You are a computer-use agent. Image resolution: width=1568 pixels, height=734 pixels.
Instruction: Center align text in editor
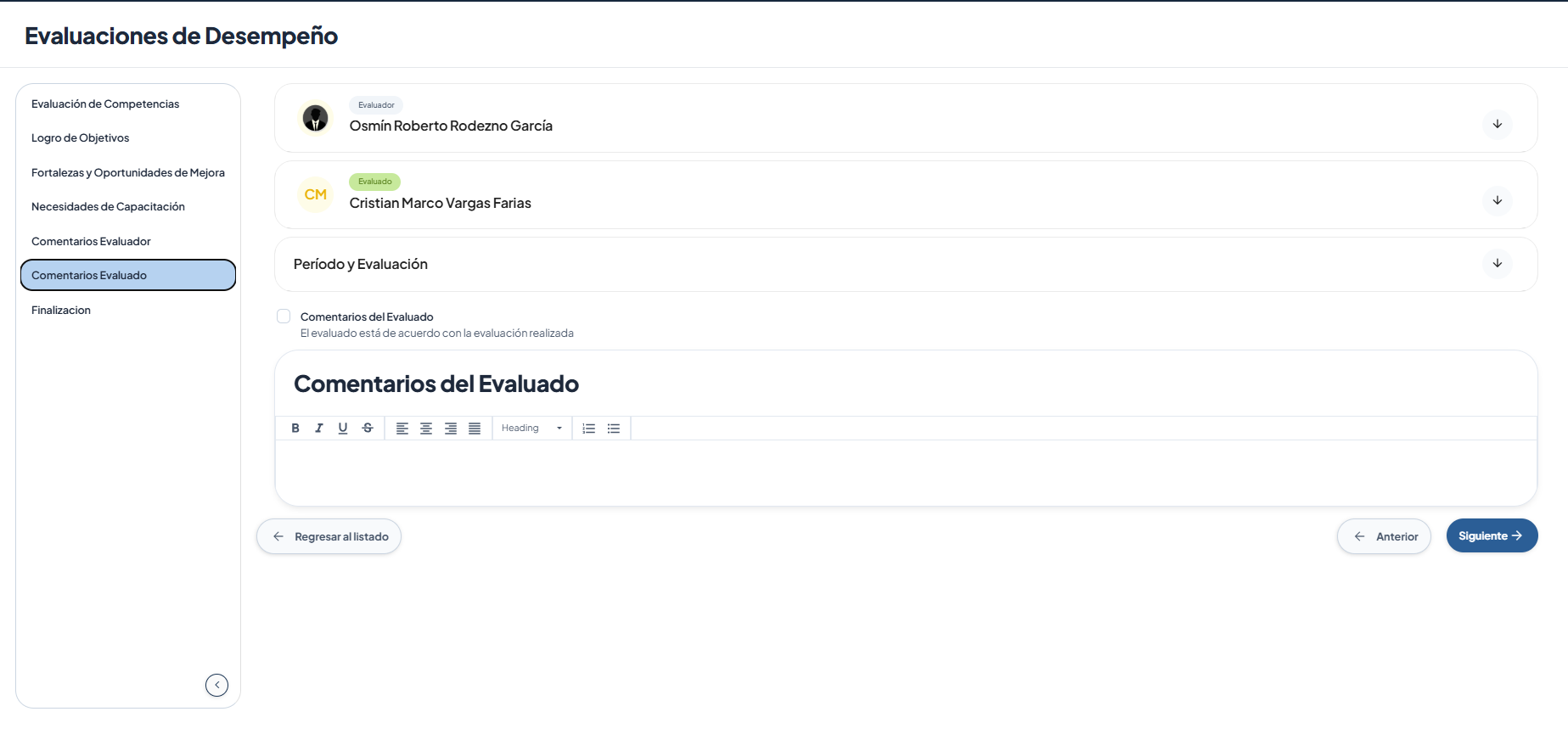(x=426, y=429)
